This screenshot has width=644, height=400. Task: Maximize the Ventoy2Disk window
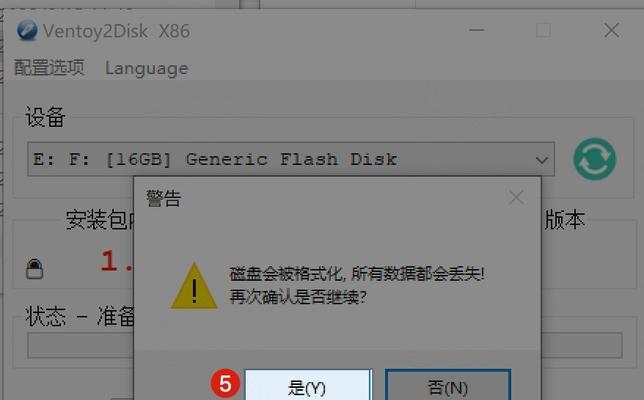[543, 30]
